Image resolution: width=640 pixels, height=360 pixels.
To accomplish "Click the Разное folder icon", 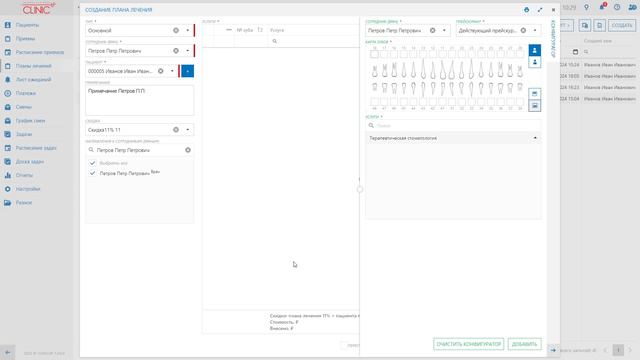I will (x=8, y=202).
